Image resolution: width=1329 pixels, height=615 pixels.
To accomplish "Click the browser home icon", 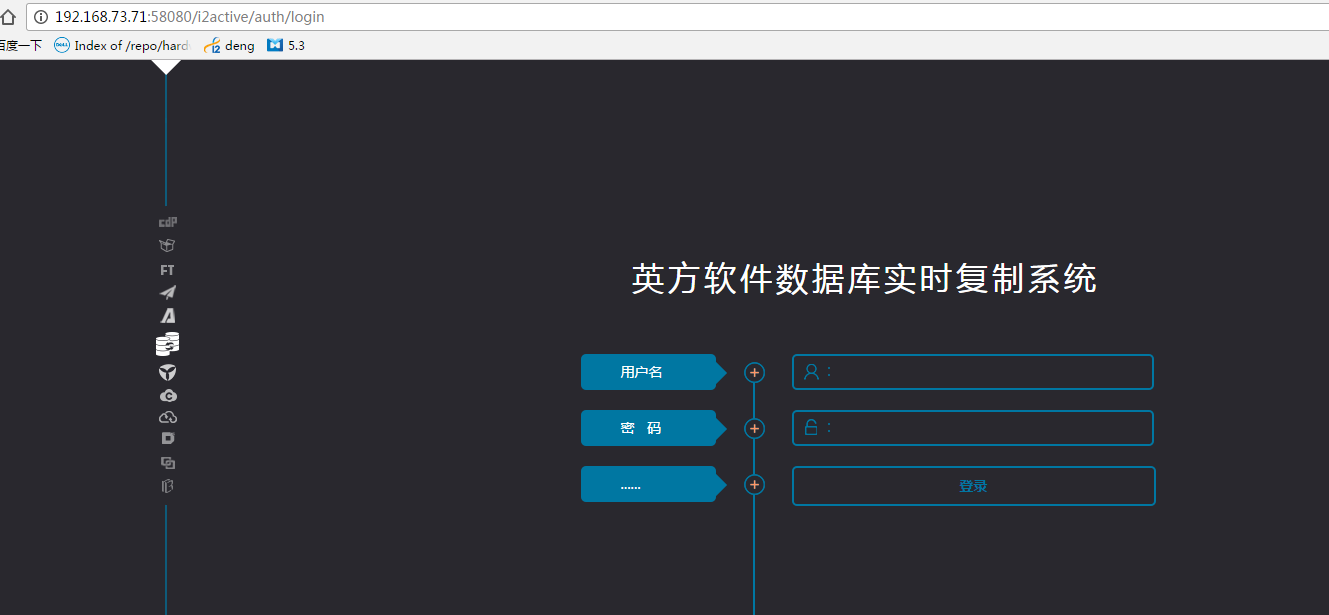I will [x=8, y=17].
